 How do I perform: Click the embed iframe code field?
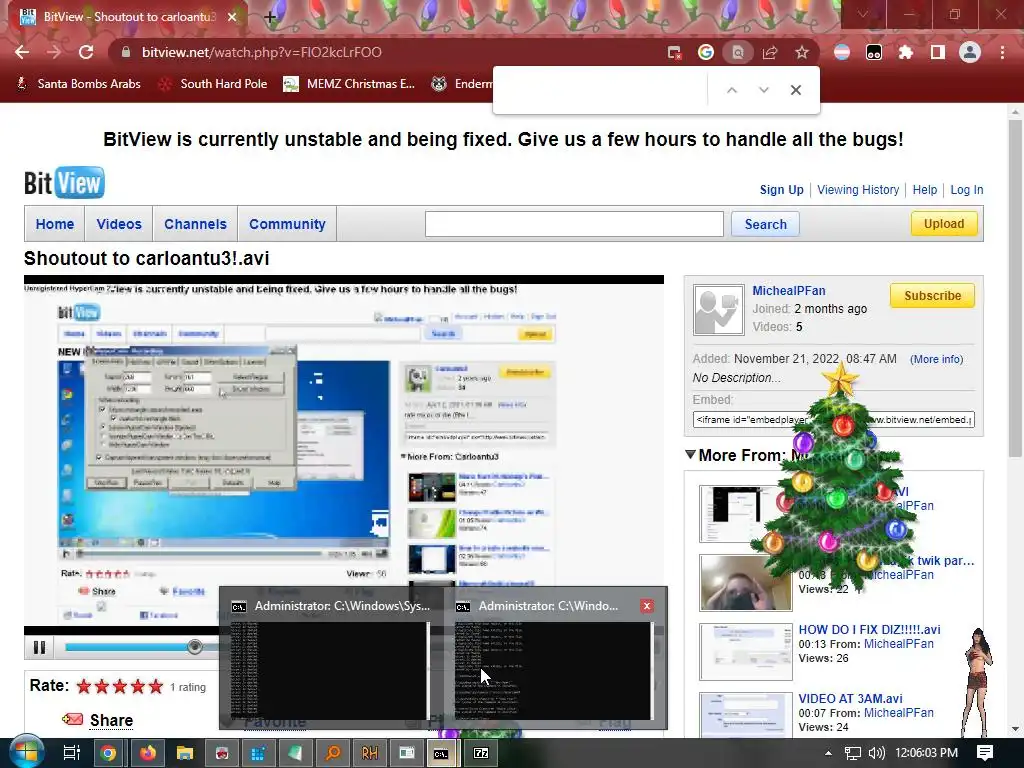point(834,420)
